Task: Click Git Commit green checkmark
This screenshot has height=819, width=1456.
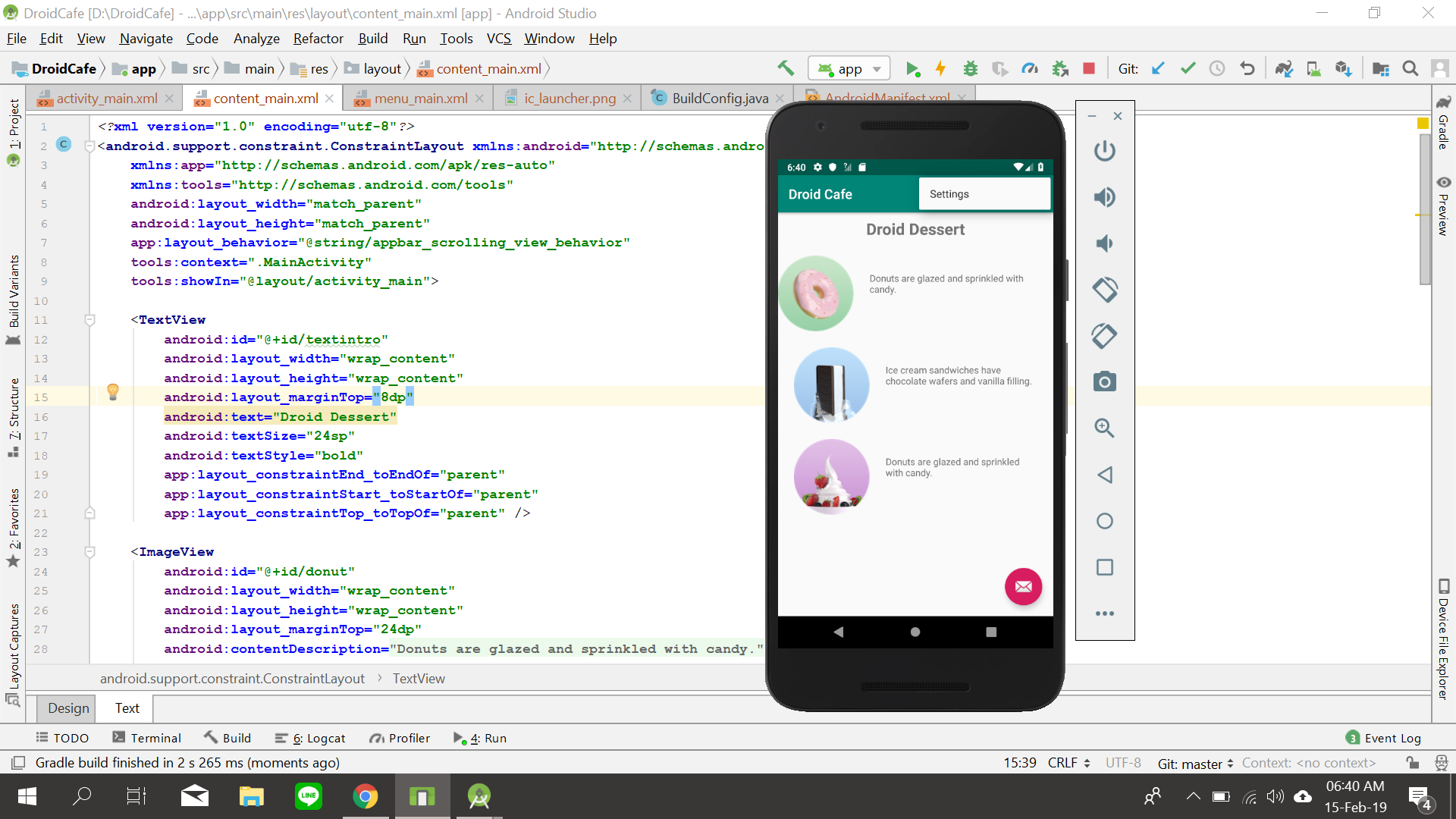Action: click(x=1188, y=69)
